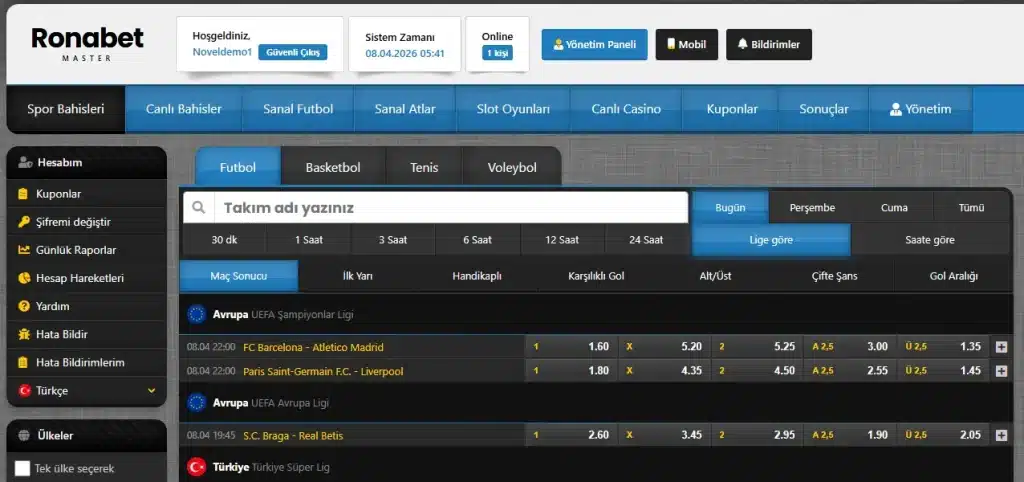Image resolution: width=1024 pixels, height=482 pixels.
Task: Toggle sorting to Lige göre
Action: pos(770,240)
